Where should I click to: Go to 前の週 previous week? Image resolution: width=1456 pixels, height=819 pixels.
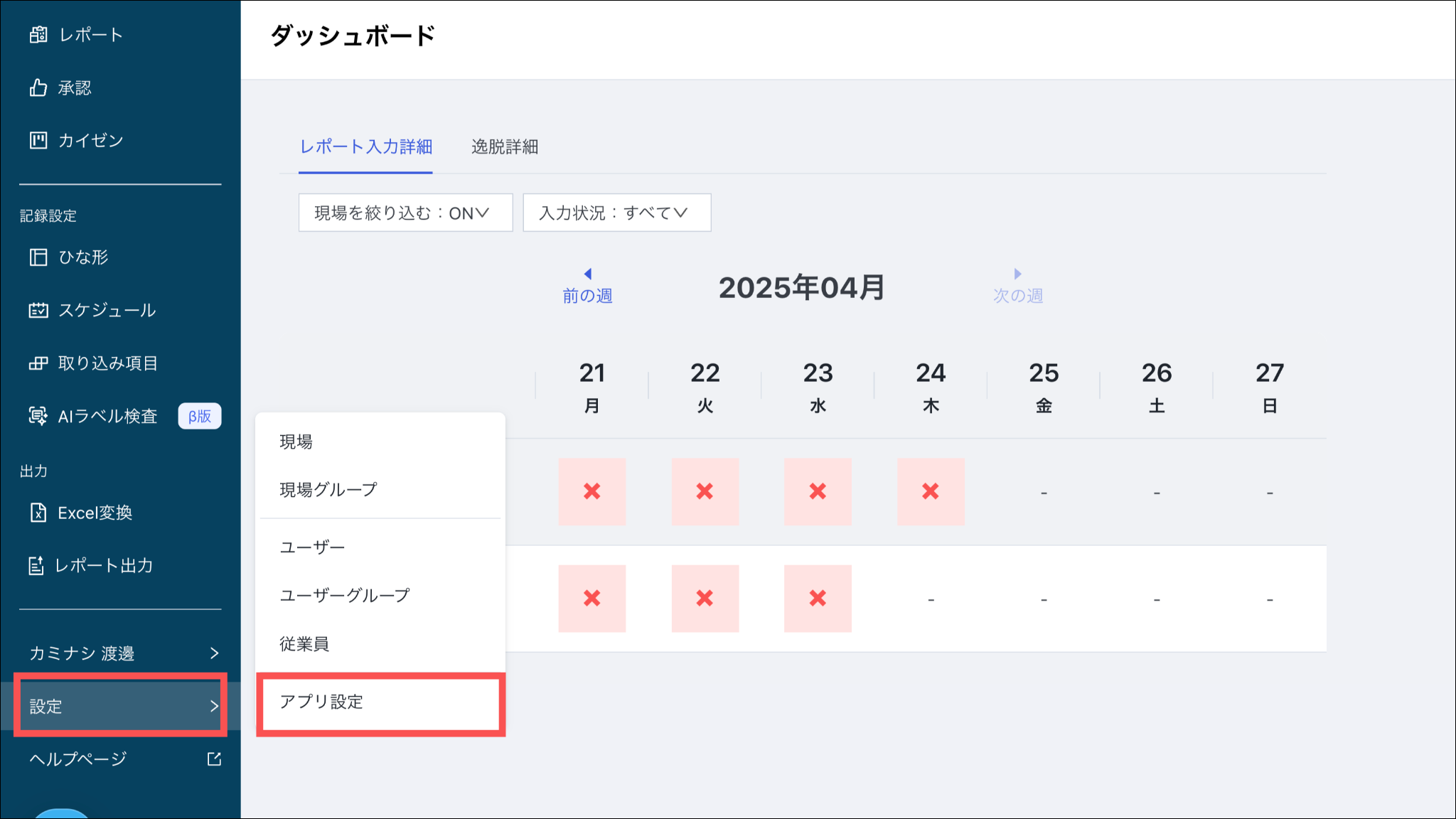[x=587, y=287]
